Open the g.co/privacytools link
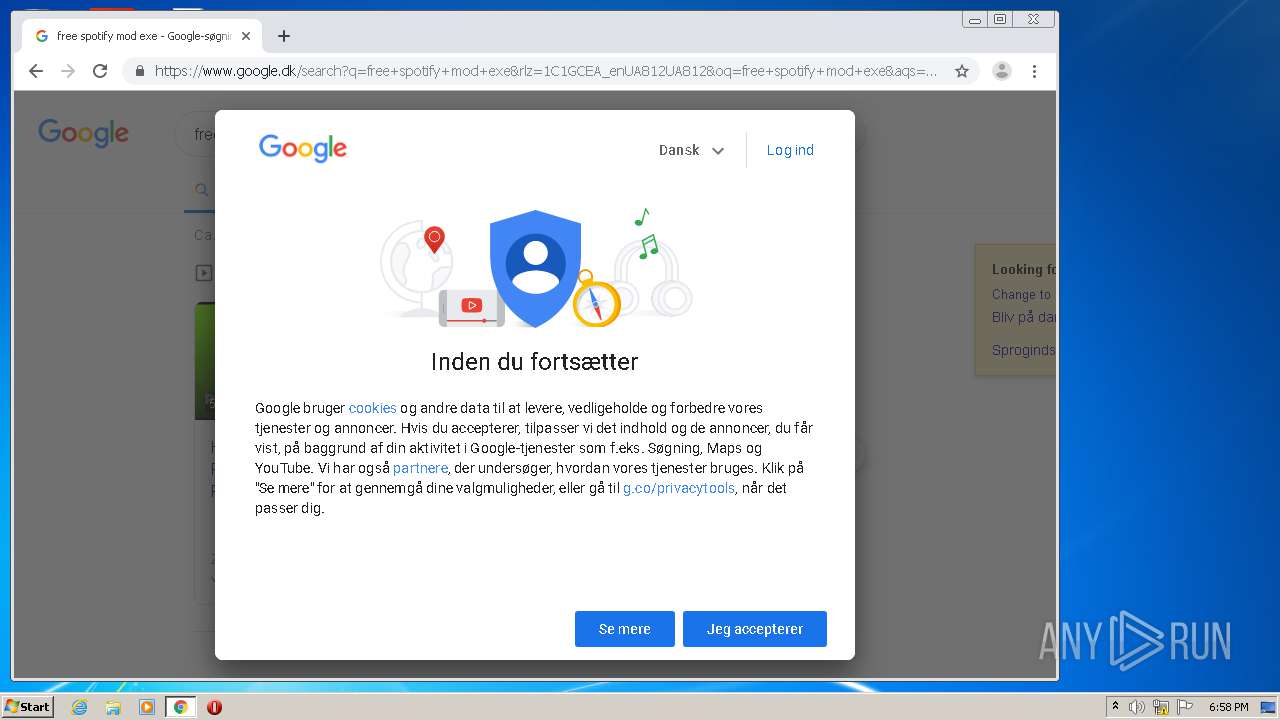 pyautogui.click(x=679, y=488)
